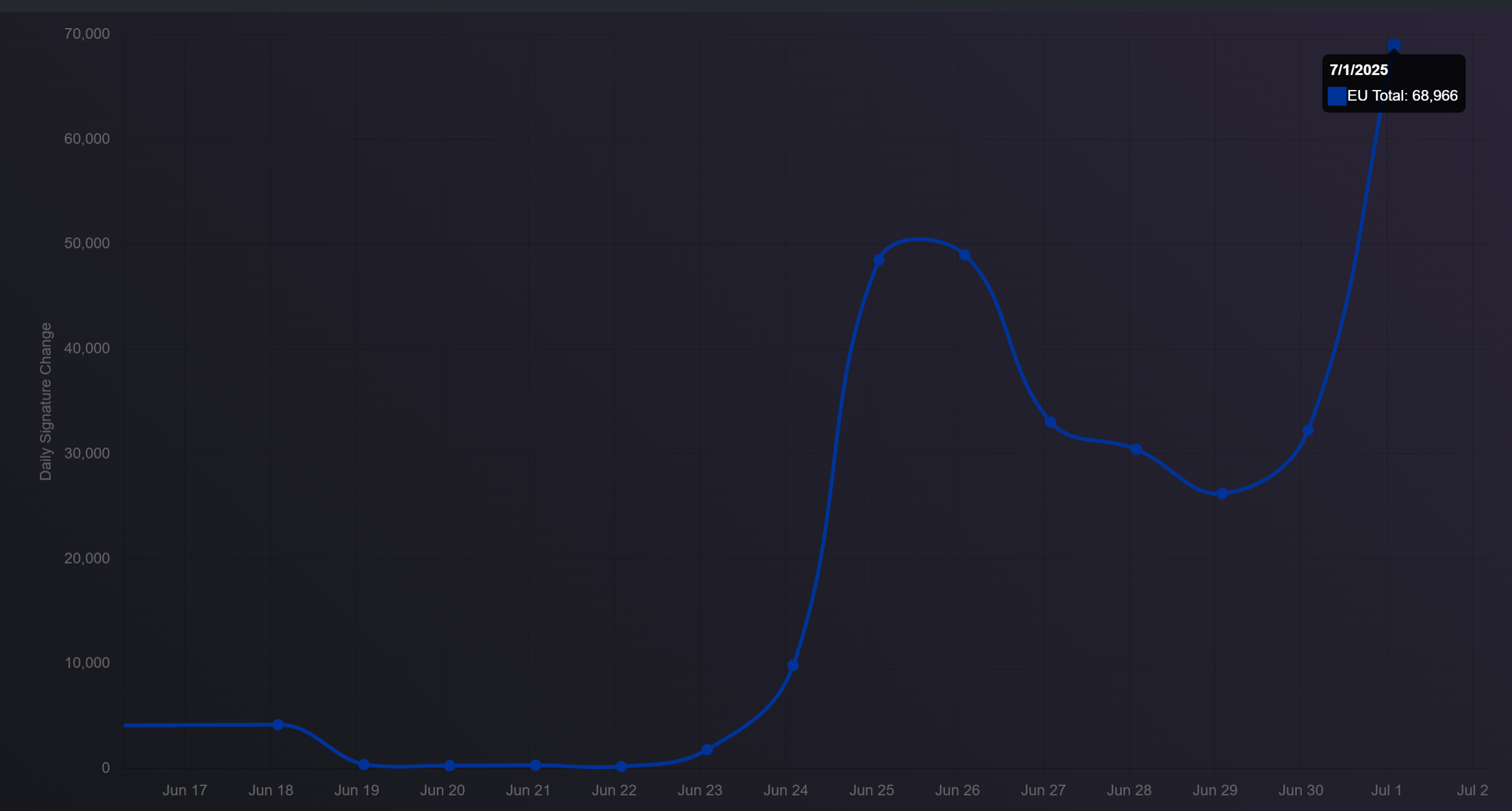Click the Jul 1 data point at chart peak
1512x811 pixels.
pyautogui.click(x=1393, y=45)
